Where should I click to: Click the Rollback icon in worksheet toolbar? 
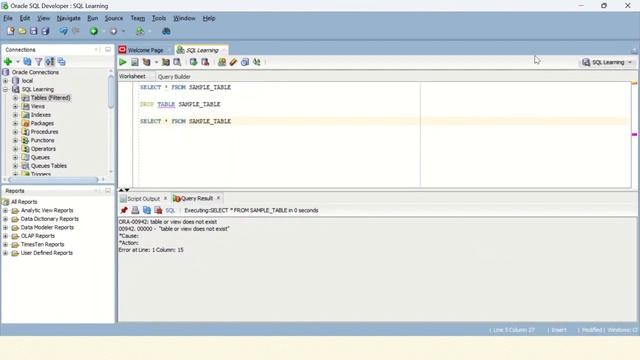click(x=205, y=62)
